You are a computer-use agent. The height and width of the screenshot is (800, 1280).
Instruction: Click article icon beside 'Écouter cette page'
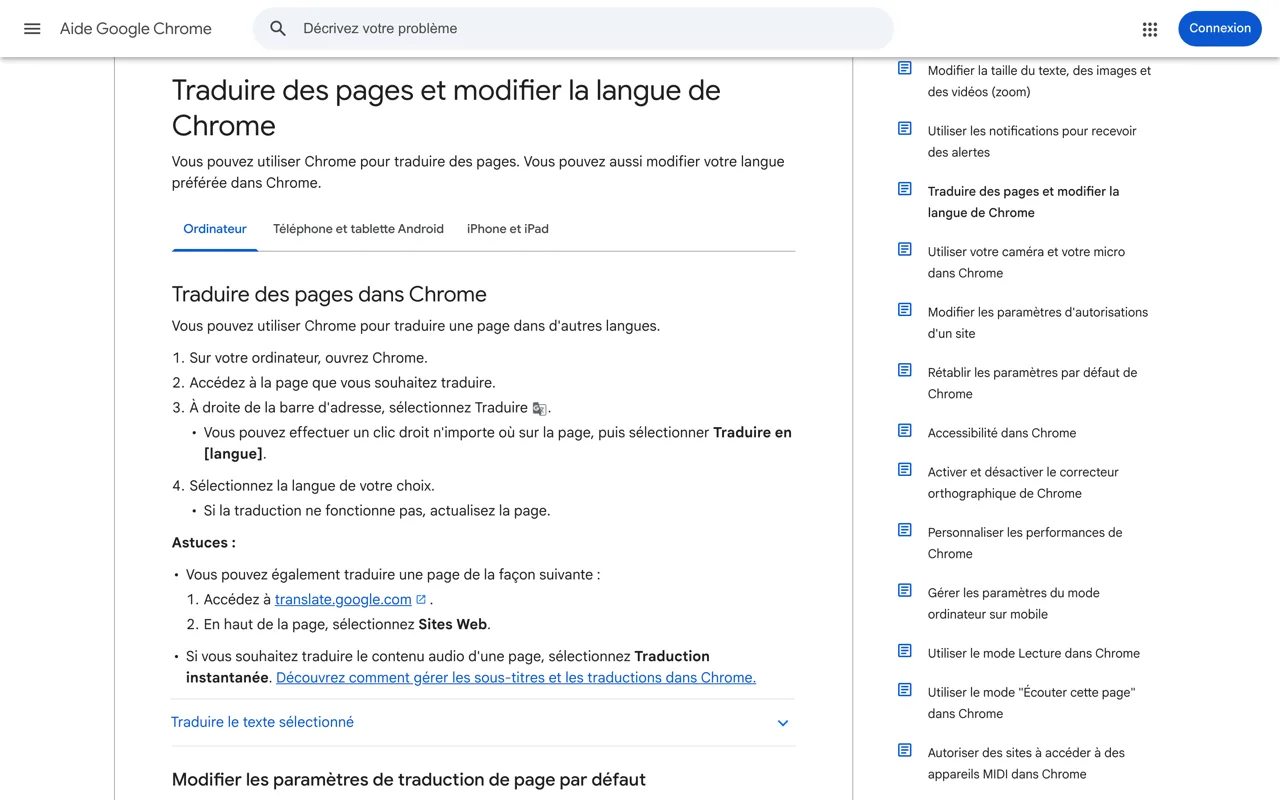pos(905,690)
